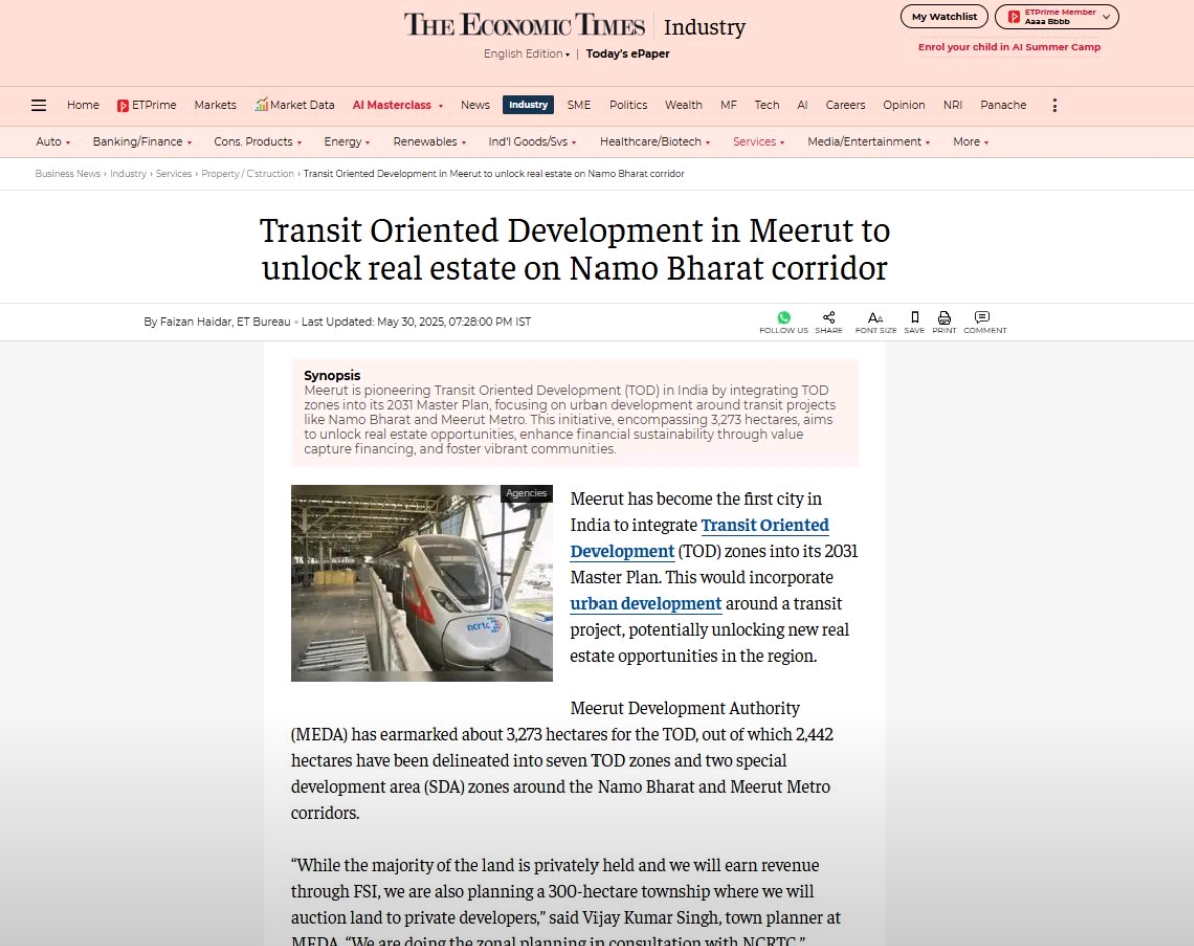Image resolution: width=1194 pixels, height=946 pixels.
Task: Expand the AI Masterclass dropdown
Action: pos(397,105)
